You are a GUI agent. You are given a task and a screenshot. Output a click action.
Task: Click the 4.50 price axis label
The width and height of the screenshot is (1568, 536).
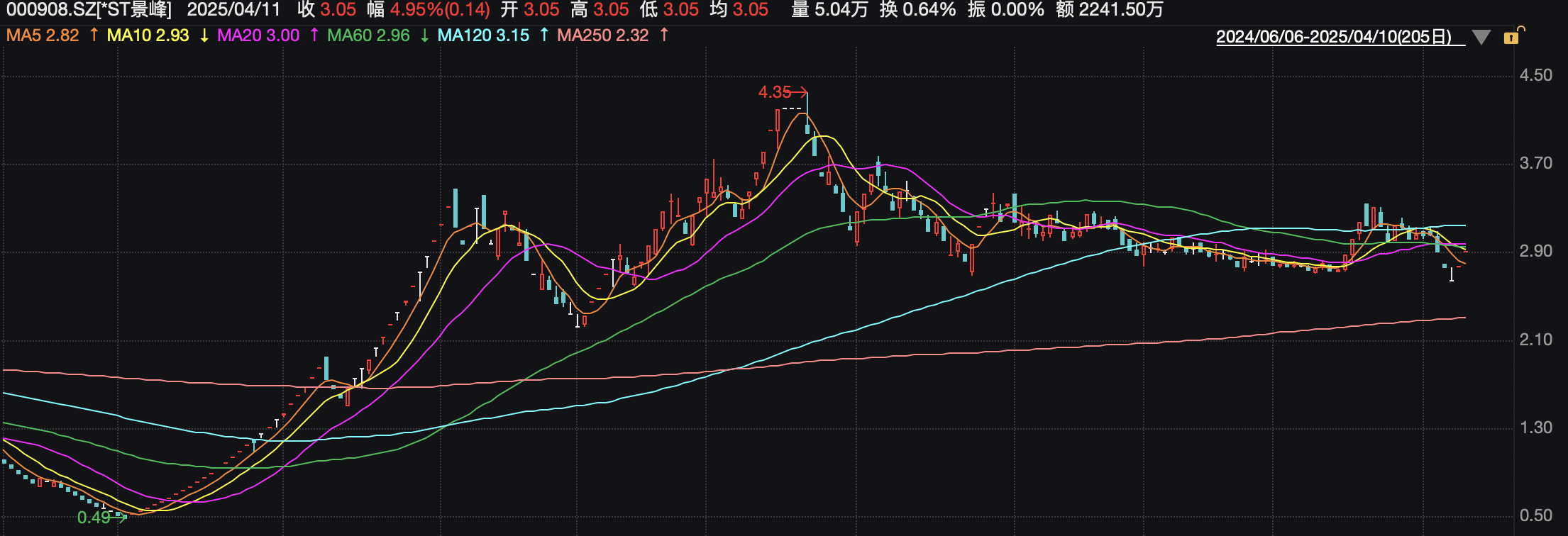coord(1535,76)
